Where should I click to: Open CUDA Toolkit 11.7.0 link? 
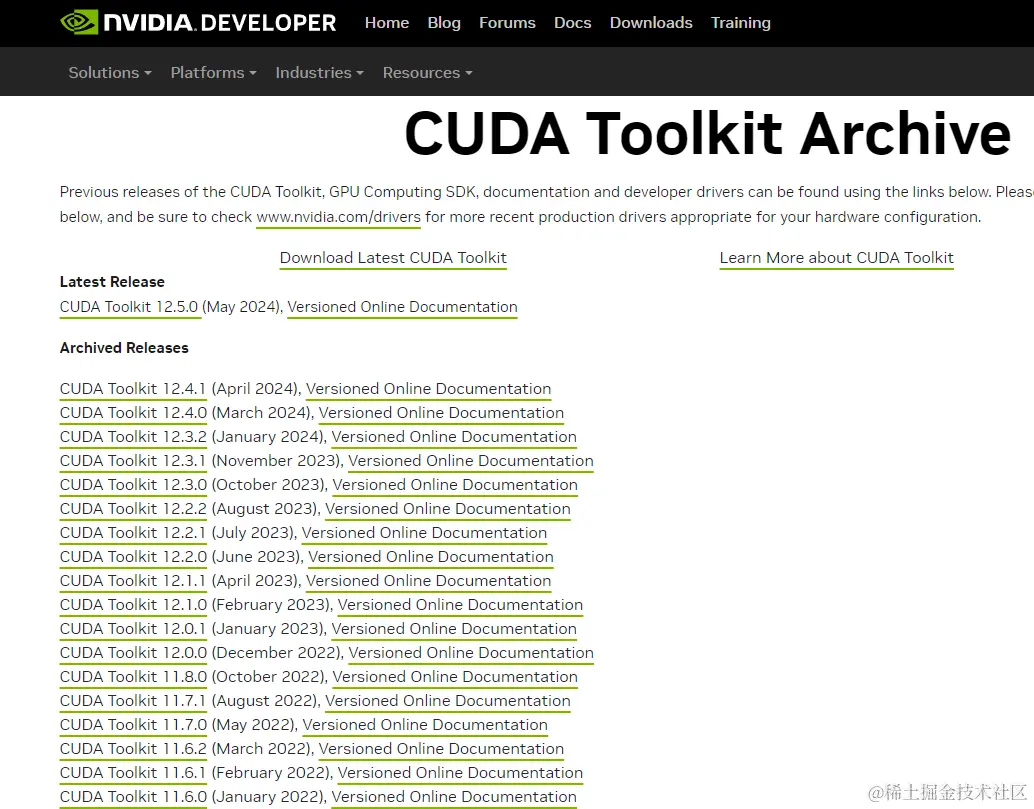pyautogui.click(x=133, y=725)
